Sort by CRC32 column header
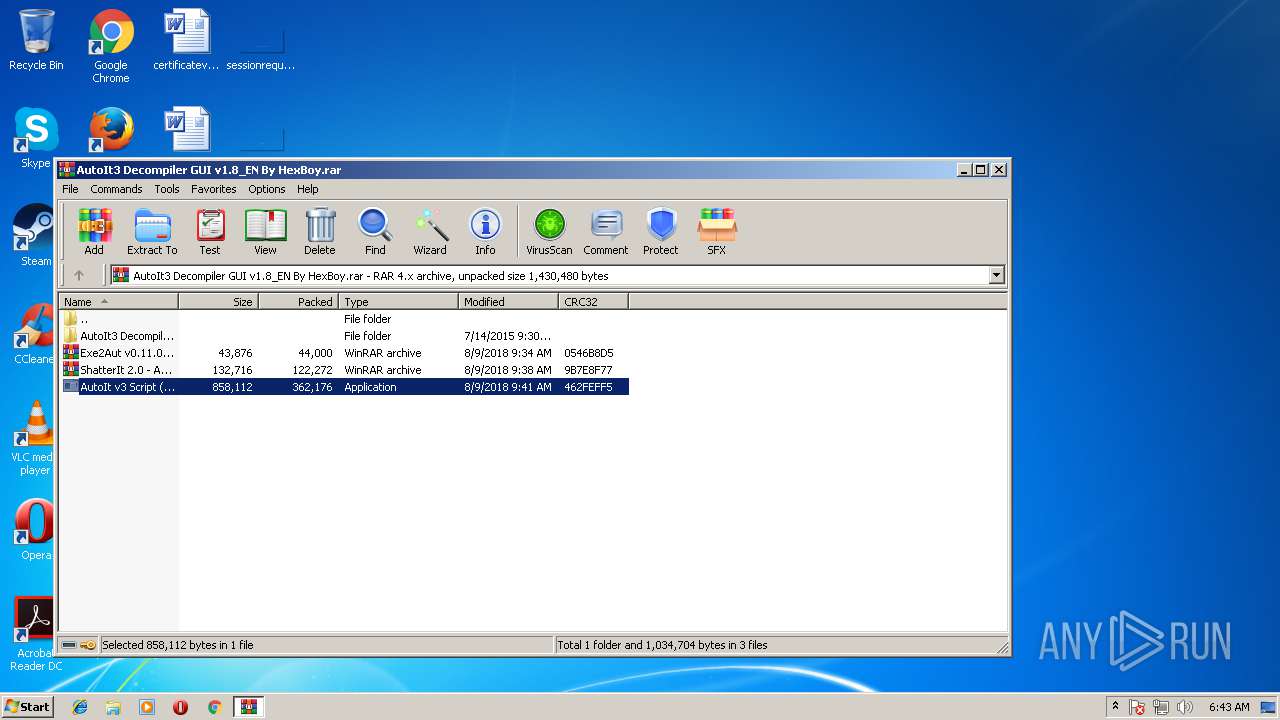This screenshot has height=720, width=1280. click(x=593, y=301)
